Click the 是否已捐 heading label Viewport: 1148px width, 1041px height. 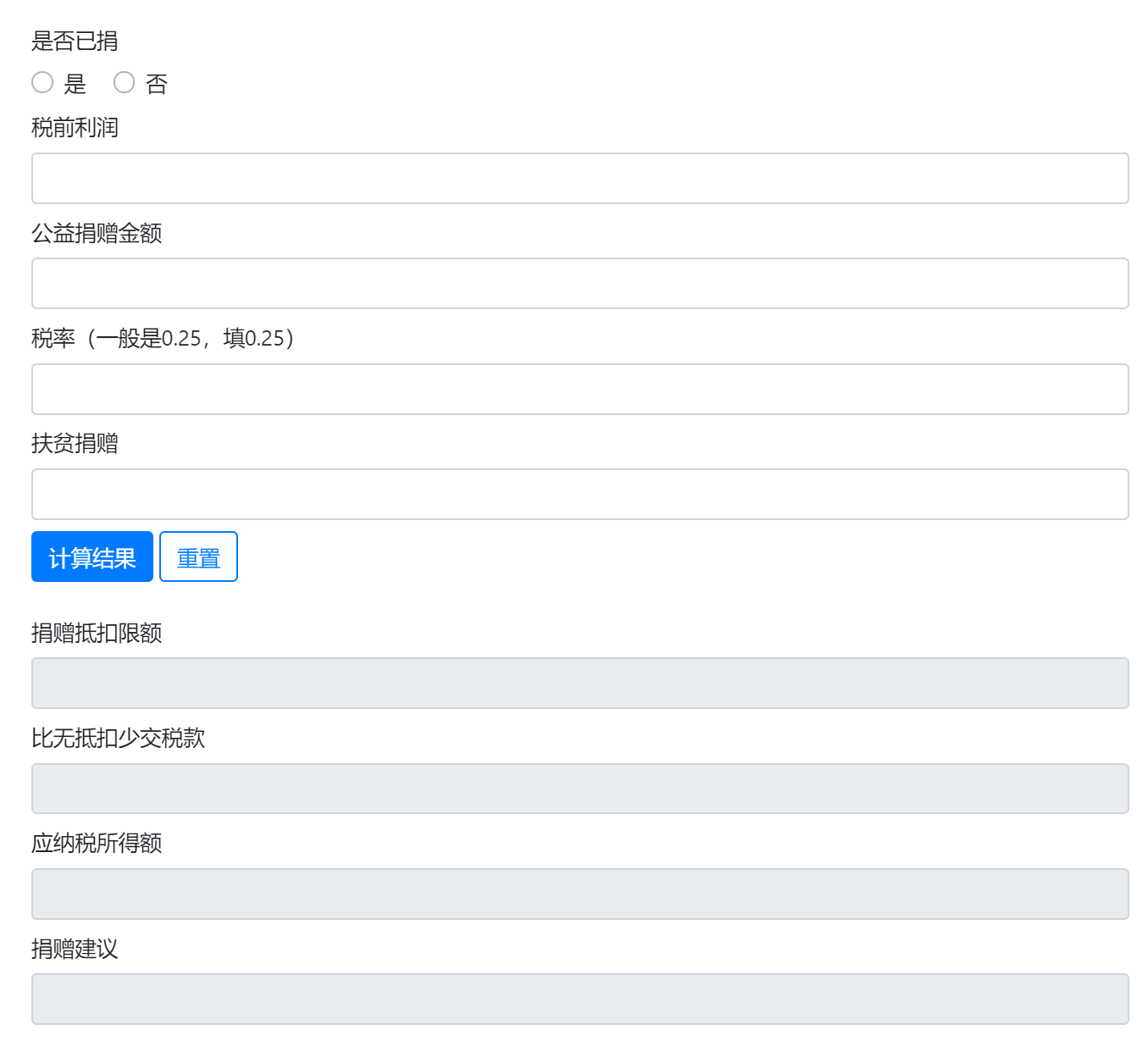pyautogui.click(x=75, y=41)
